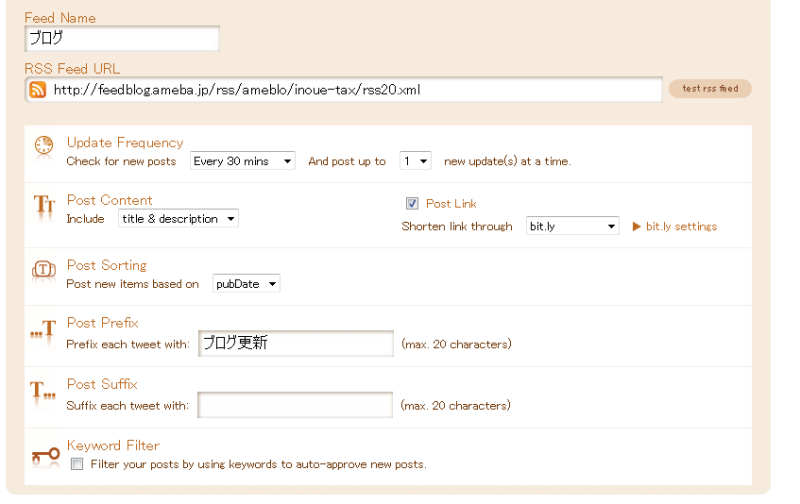The image size is (800, 504).
Task: Click the Update Frequency clock icon
Action: tap(44, 146)
